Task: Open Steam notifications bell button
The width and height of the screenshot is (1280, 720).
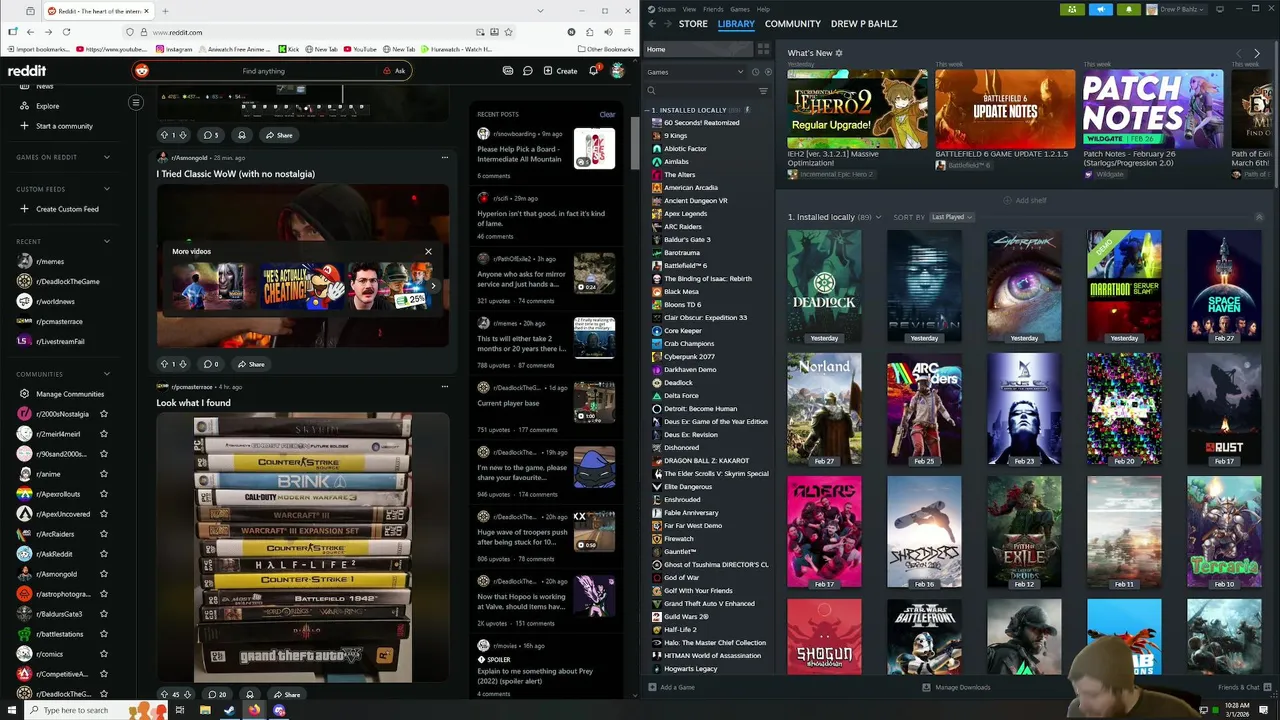Action: [1128, 9]
